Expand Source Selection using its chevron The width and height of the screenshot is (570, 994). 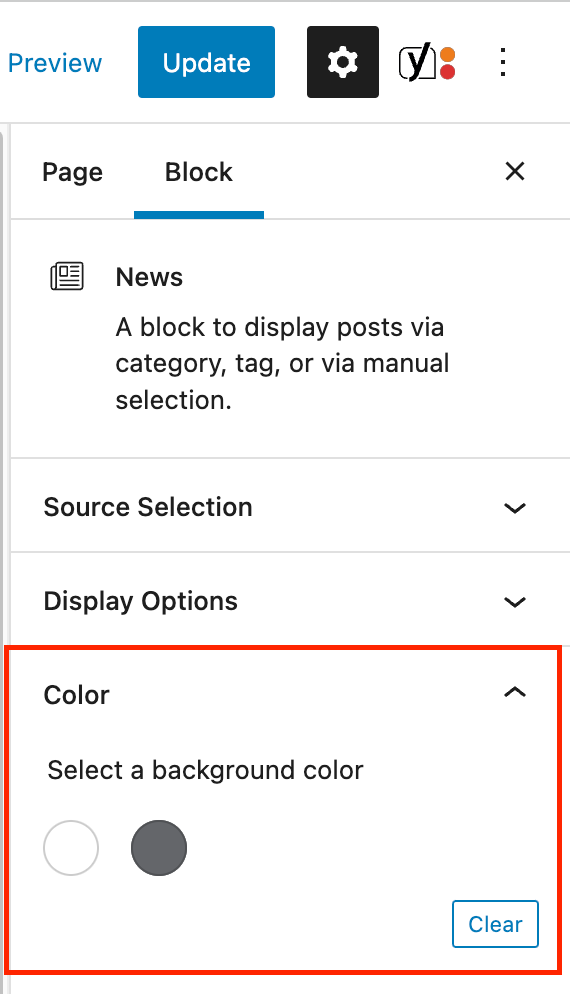point(515,508)
